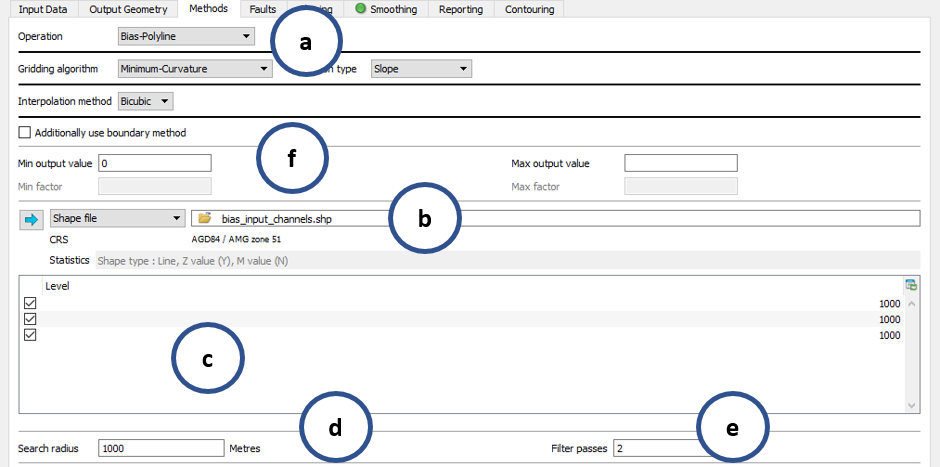This screenshot has width=940, height=467.
Task: Open the Operation dropdown showing Bias-Polyline
Action: [186, 37]
